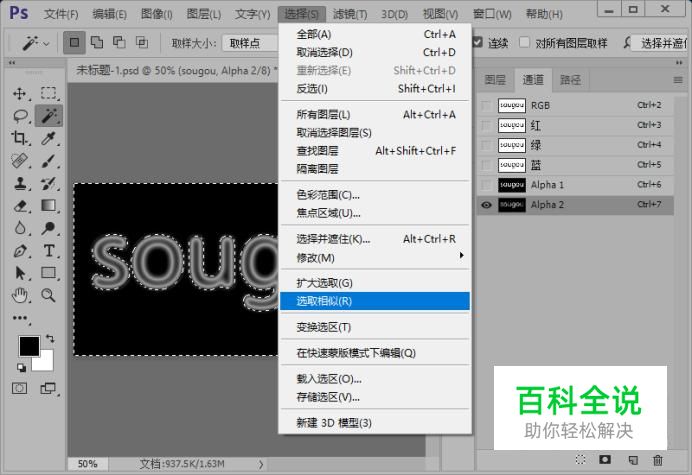Screen dimensions: 692x475
Task: Enable 对所有图层取样 checkbox
Action: (524, 42)
